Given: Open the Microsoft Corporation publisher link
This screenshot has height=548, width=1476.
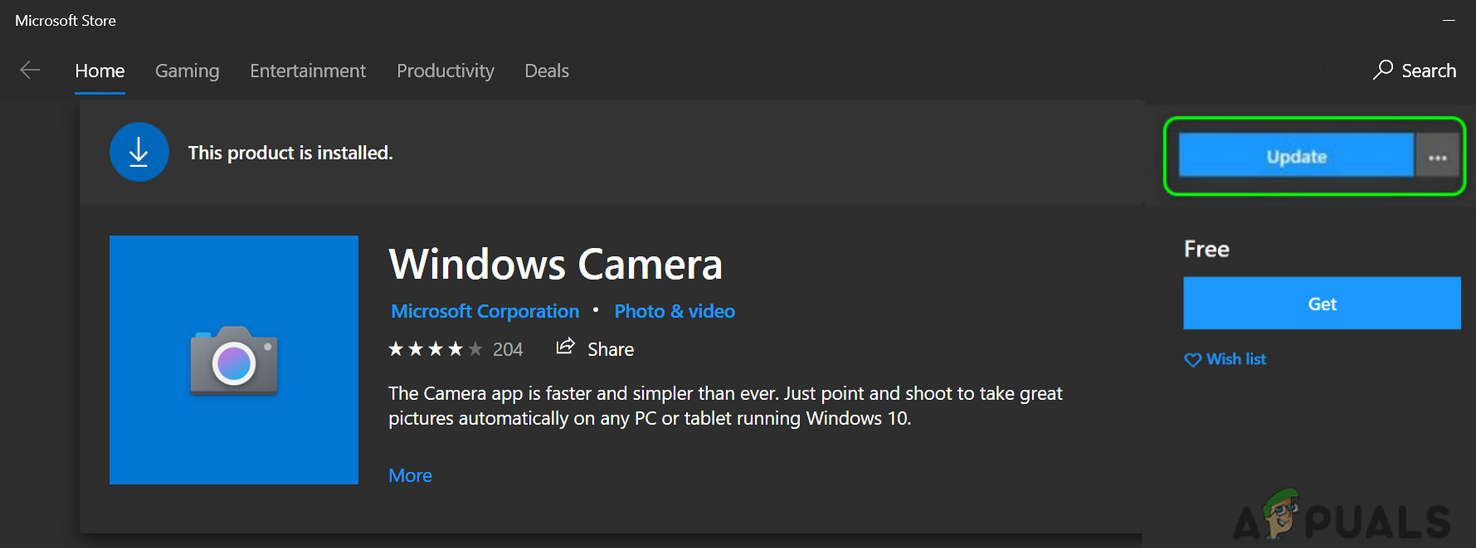Looking at the screenshot, I should pos(485,311).
